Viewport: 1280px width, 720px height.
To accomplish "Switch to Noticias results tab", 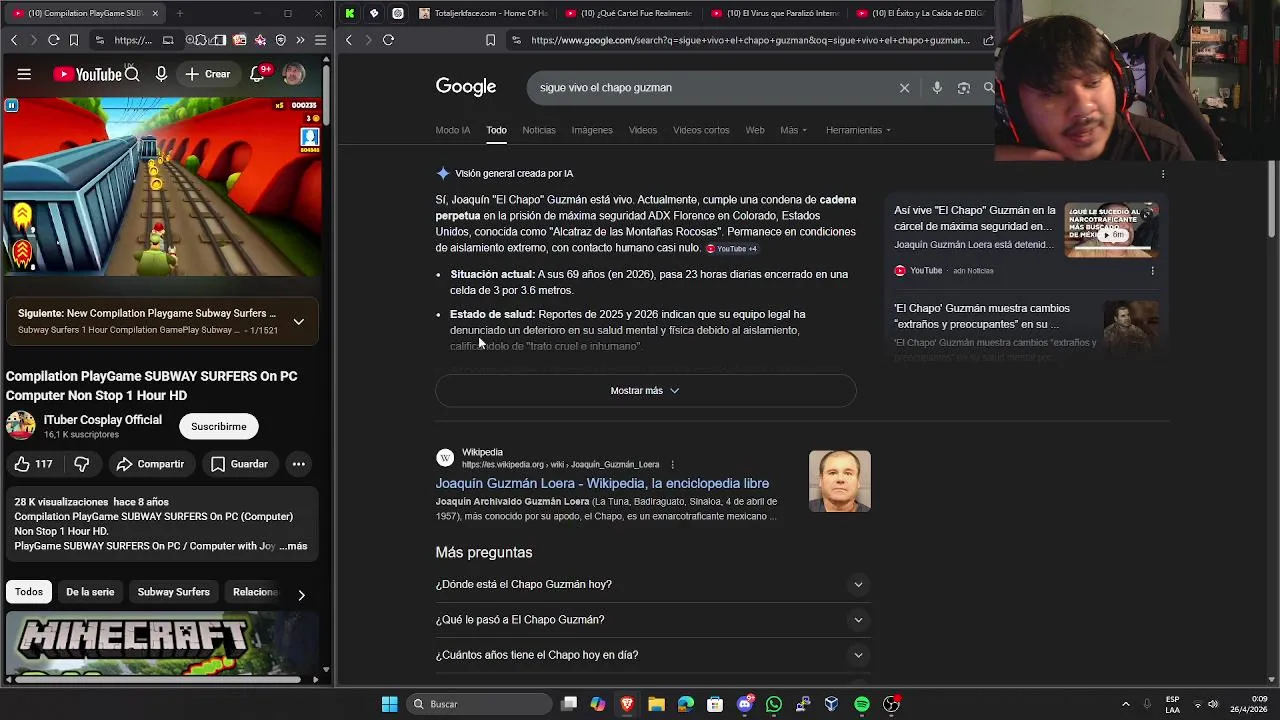I will 538,130.
